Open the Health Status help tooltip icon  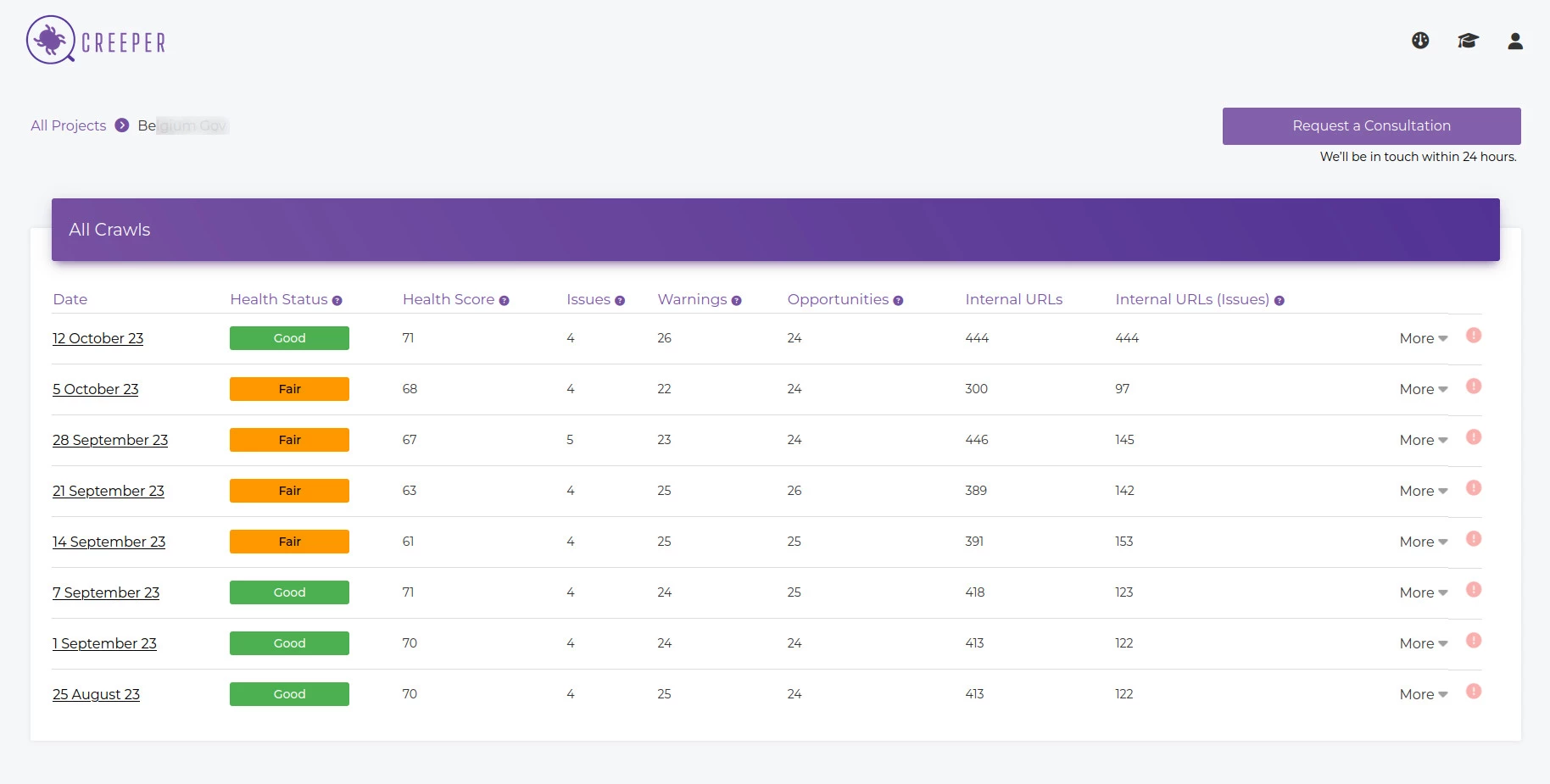point(337,300)
